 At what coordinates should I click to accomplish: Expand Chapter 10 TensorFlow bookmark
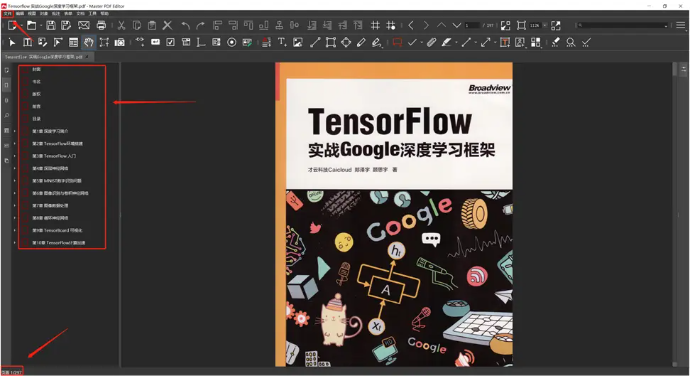pos(15,243)
